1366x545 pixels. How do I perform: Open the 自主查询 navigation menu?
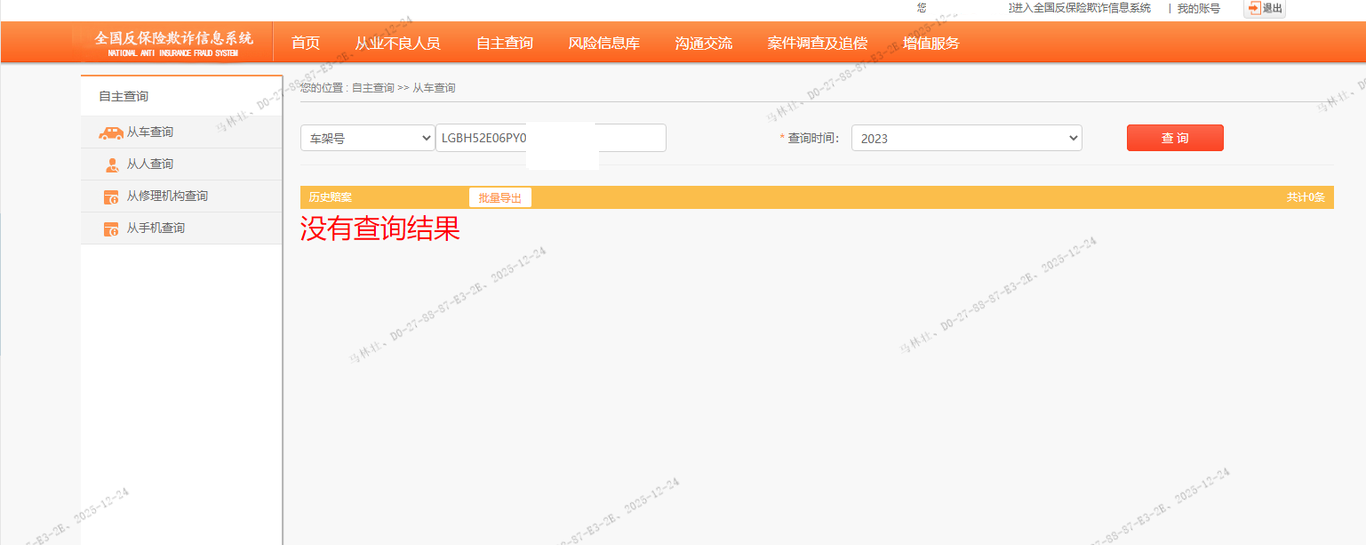504,43
